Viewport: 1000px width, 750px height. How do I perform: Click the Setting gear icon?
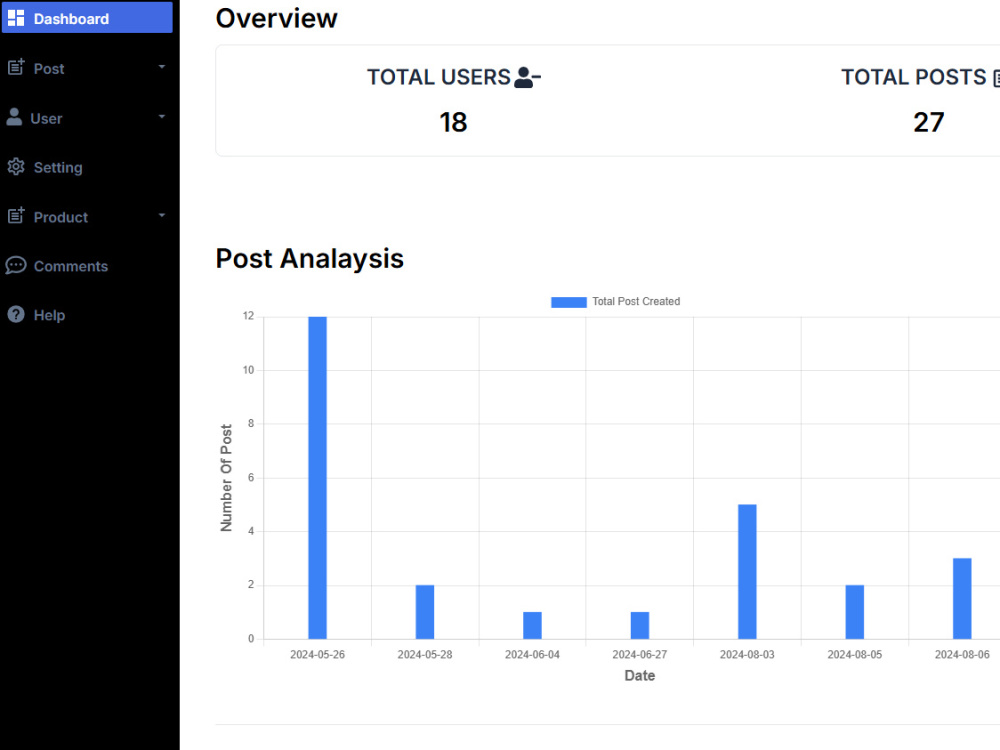click(16, 167)
